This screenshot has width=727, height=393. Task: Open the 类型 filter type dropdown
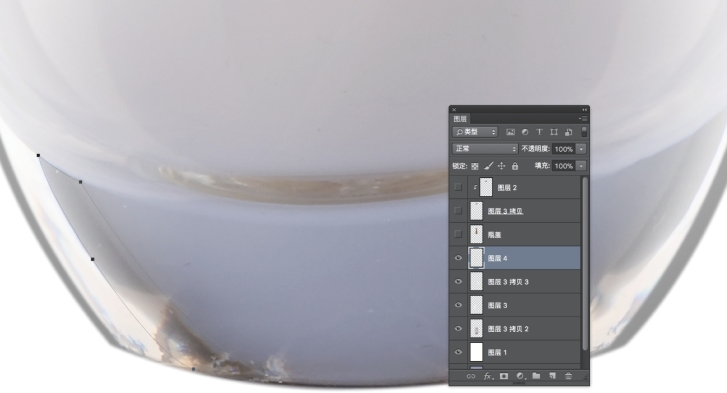point(475,132)
